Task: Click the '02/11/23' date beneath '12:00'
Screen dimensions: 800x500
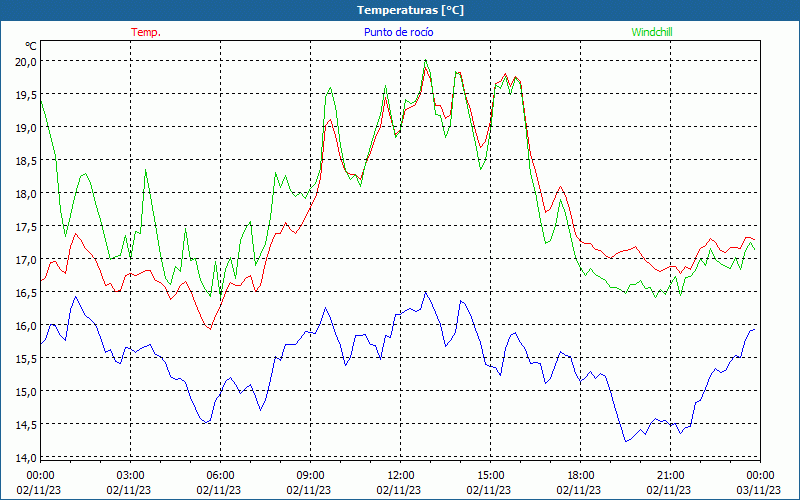Action: pyautogui.click(x=399, y=490)
